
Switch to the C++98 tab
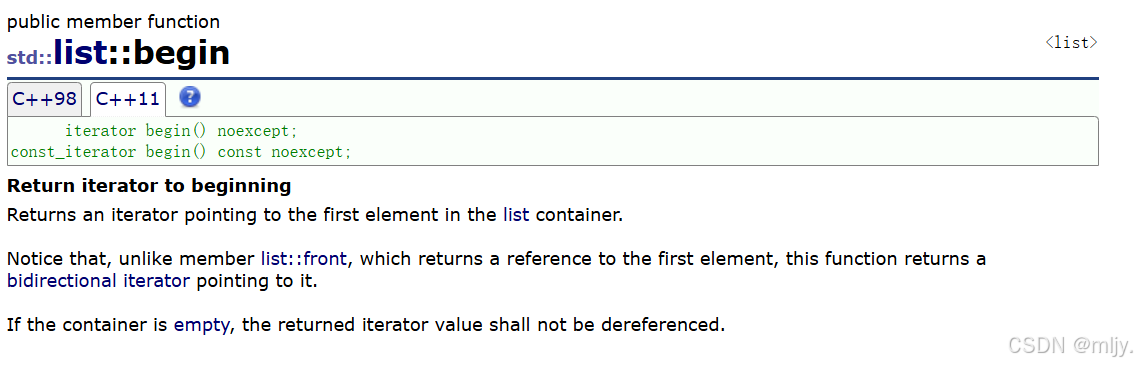[45, 99]
